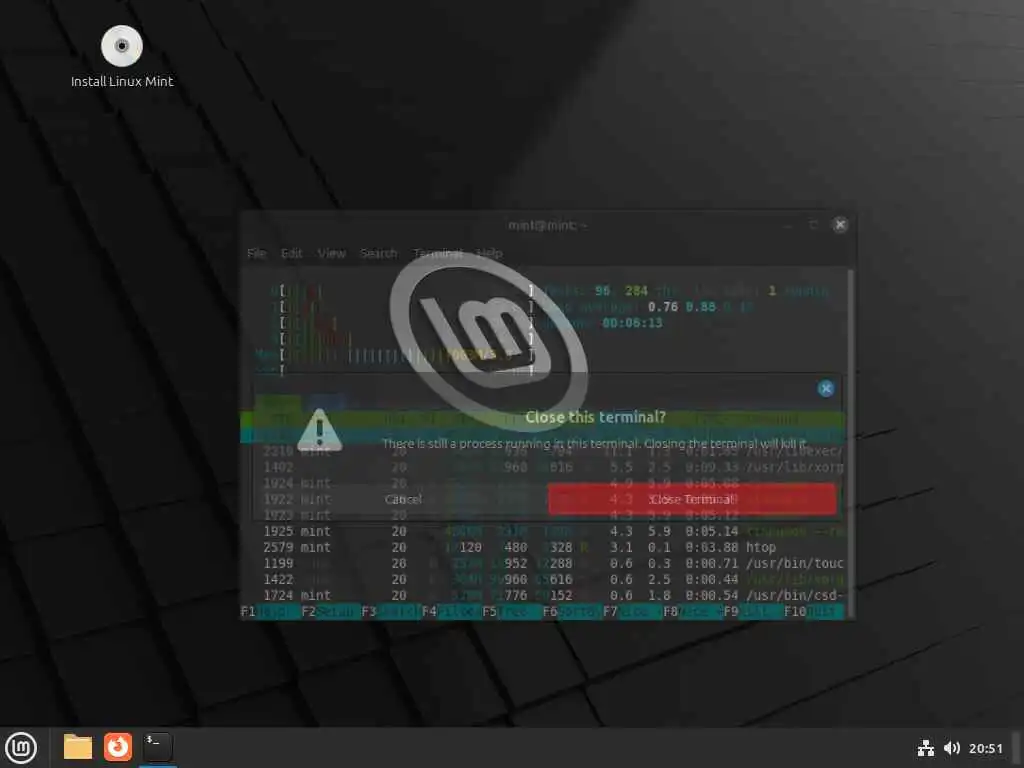Close the mint@mint terminal window
The width and height of the screenshot is (1024, 768).
840,225
